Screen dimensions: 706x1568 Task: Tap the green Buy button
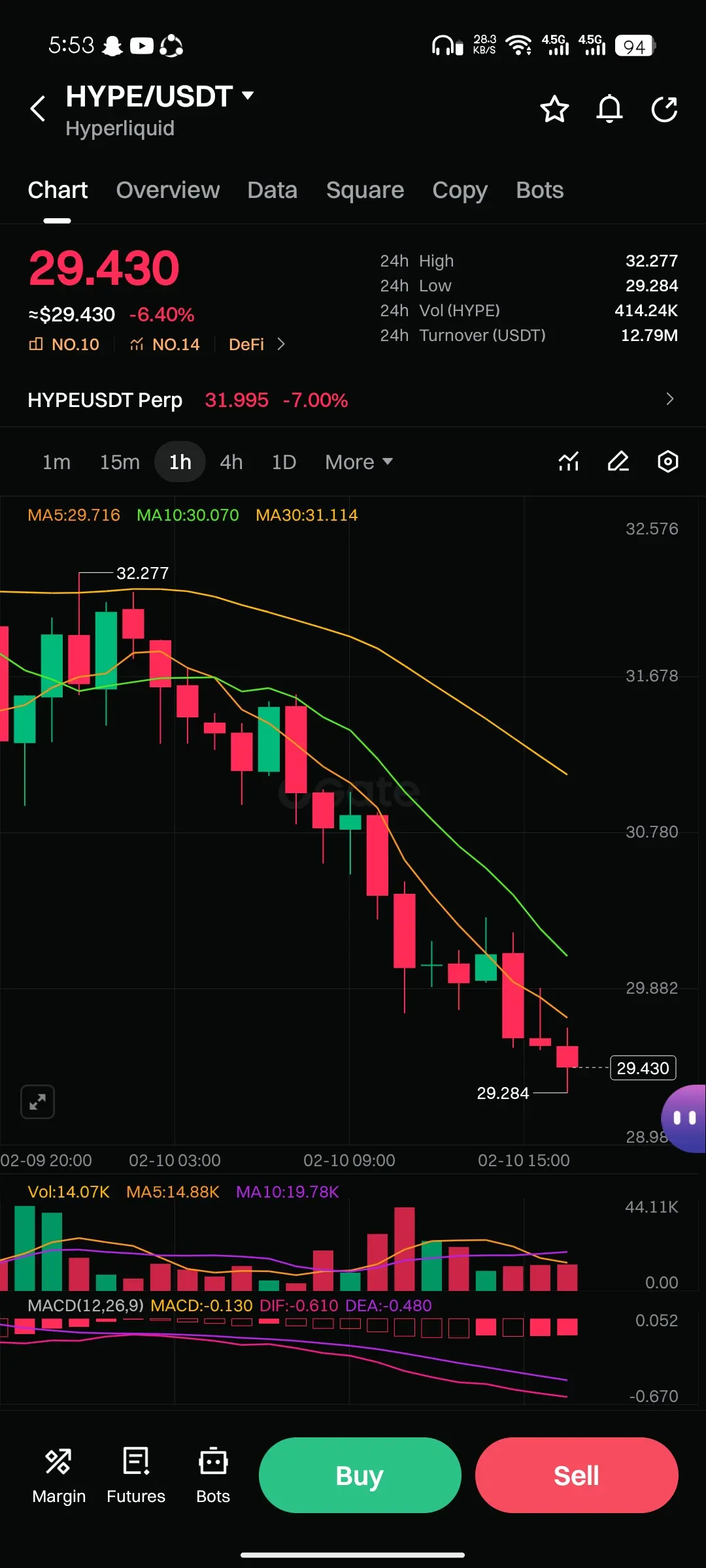click(x=360, y=1475)
